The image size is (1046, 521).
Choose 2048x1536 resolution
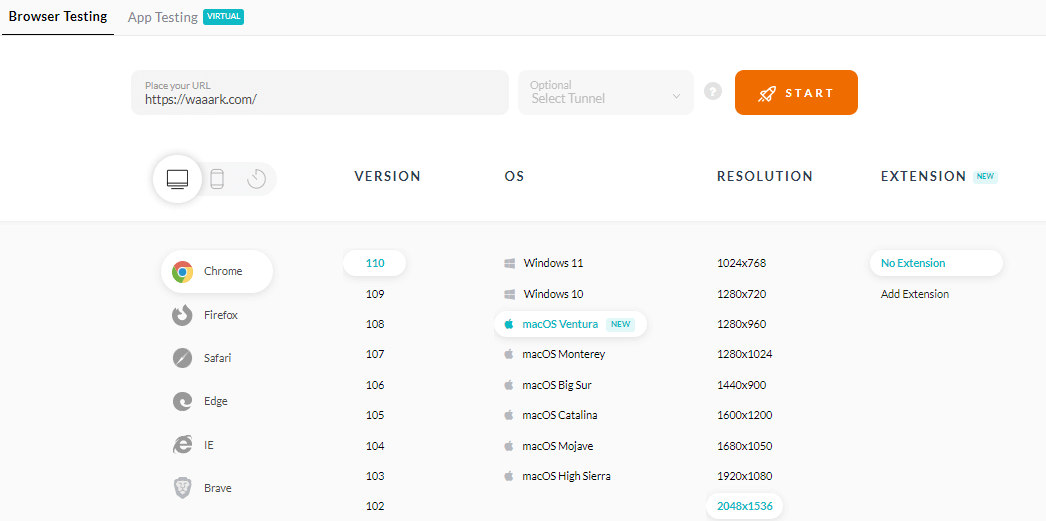coord(744,506)
